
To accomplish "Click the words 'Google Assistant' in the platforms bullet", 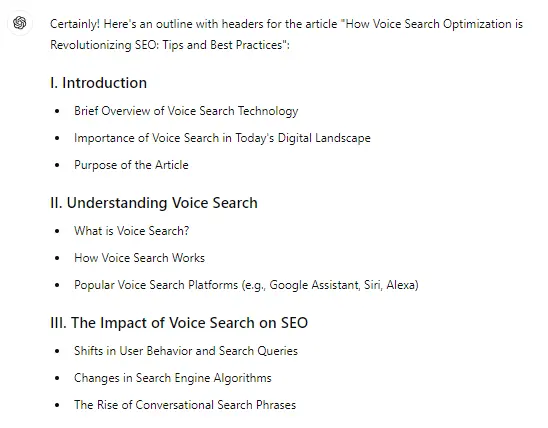I will [x=314, y=285].
